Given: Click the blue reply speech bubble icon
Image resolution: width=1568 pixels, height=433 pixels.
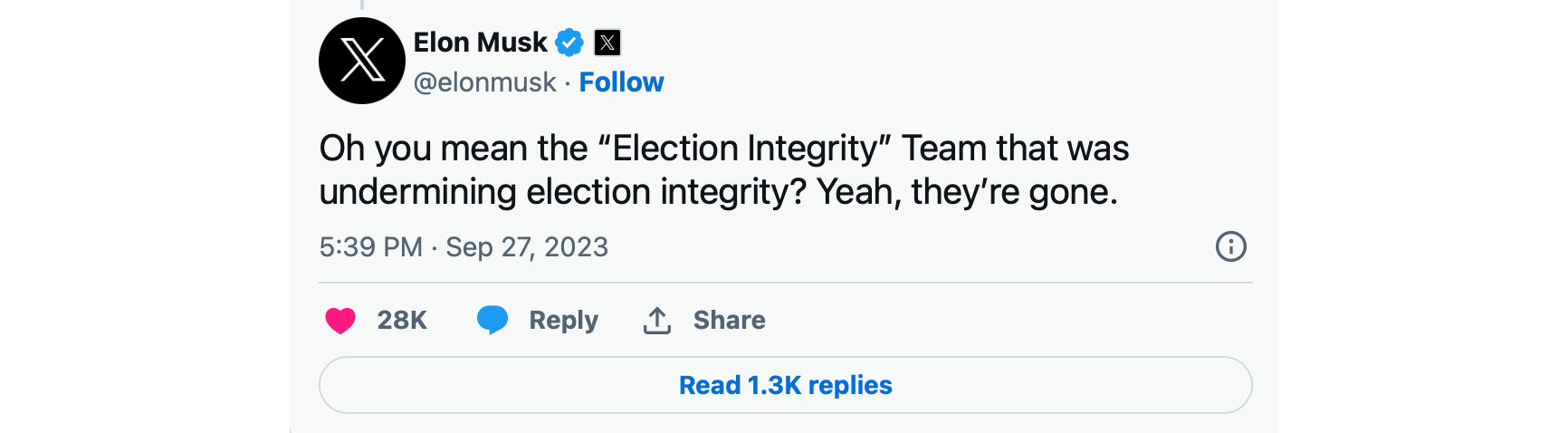Looking at the screenshot, I should click(x=492, y=320).
